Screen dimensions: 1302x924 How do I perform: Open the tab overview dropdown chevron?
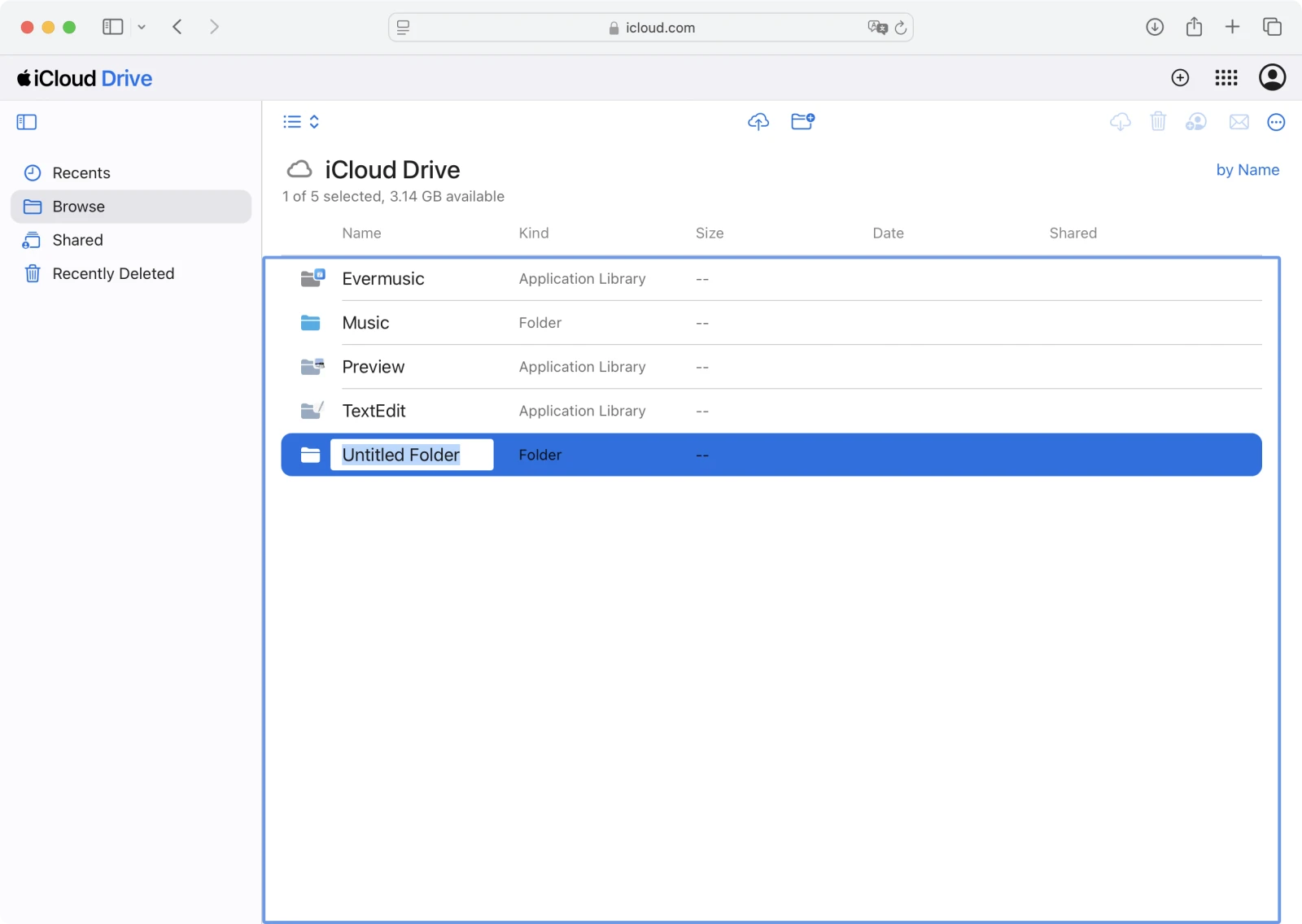(142, 27)
